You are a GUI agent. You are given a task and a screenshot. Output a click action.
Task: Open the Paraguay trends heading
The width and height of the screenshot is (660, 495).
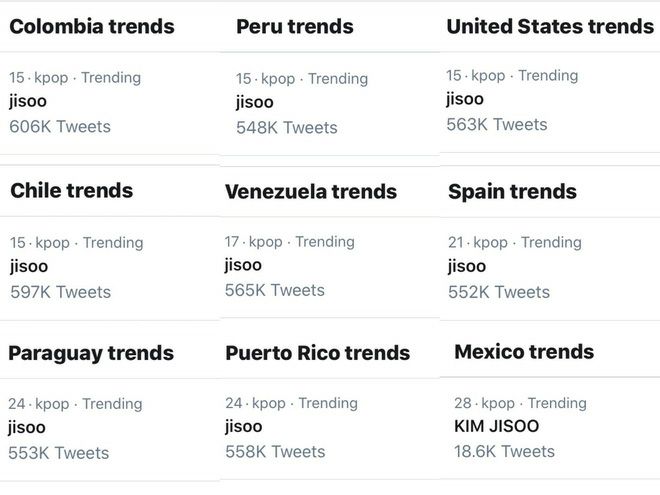pos(91,354)
